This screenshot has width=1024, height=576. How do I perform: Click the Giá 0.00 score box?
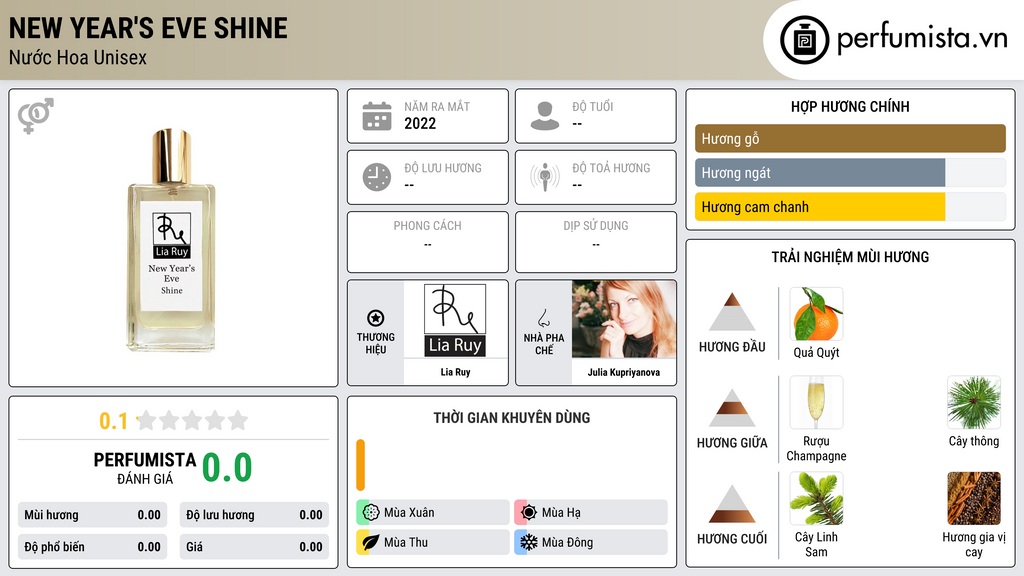(x=254, y=547)
